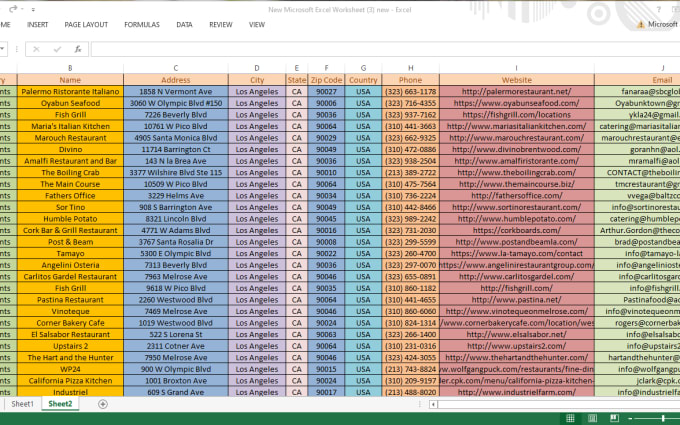Select column H header

[x=411, y=68]
